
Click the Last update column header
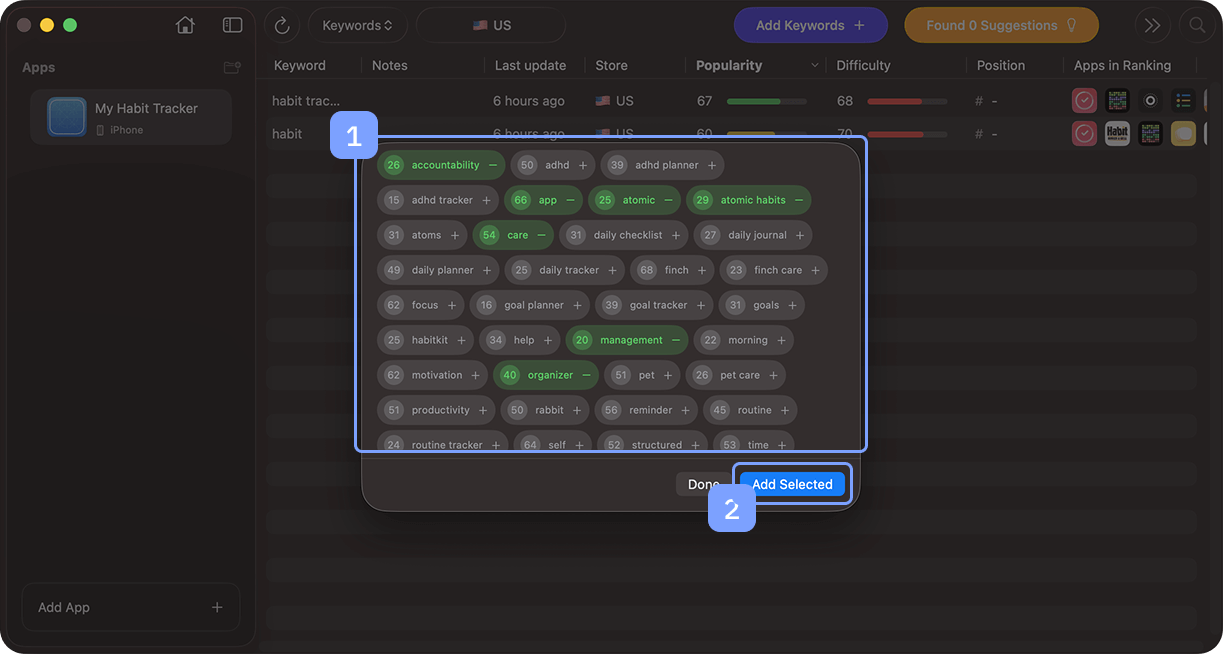pyautogui.click(x=530, y=65)
